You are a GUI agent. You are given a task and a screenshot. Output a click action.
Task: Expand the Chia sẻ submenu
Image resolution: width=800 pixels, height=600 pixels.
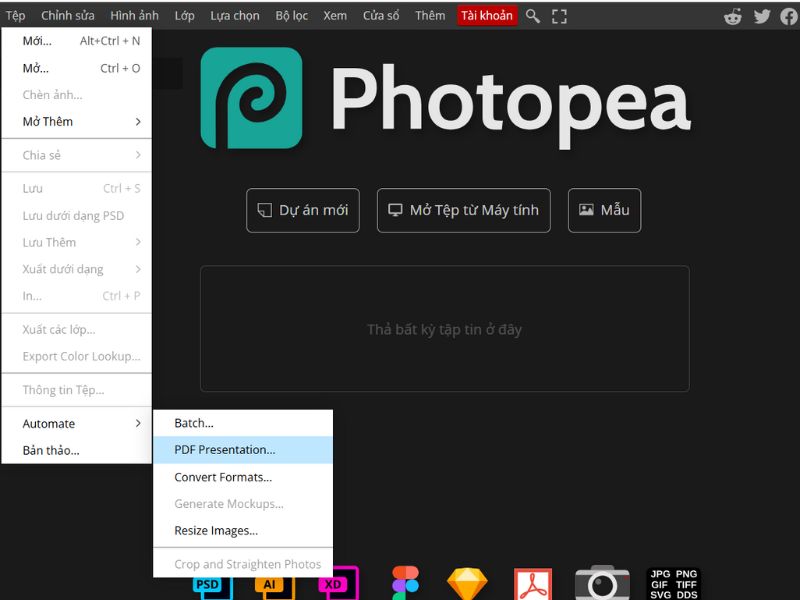(77, 155)
